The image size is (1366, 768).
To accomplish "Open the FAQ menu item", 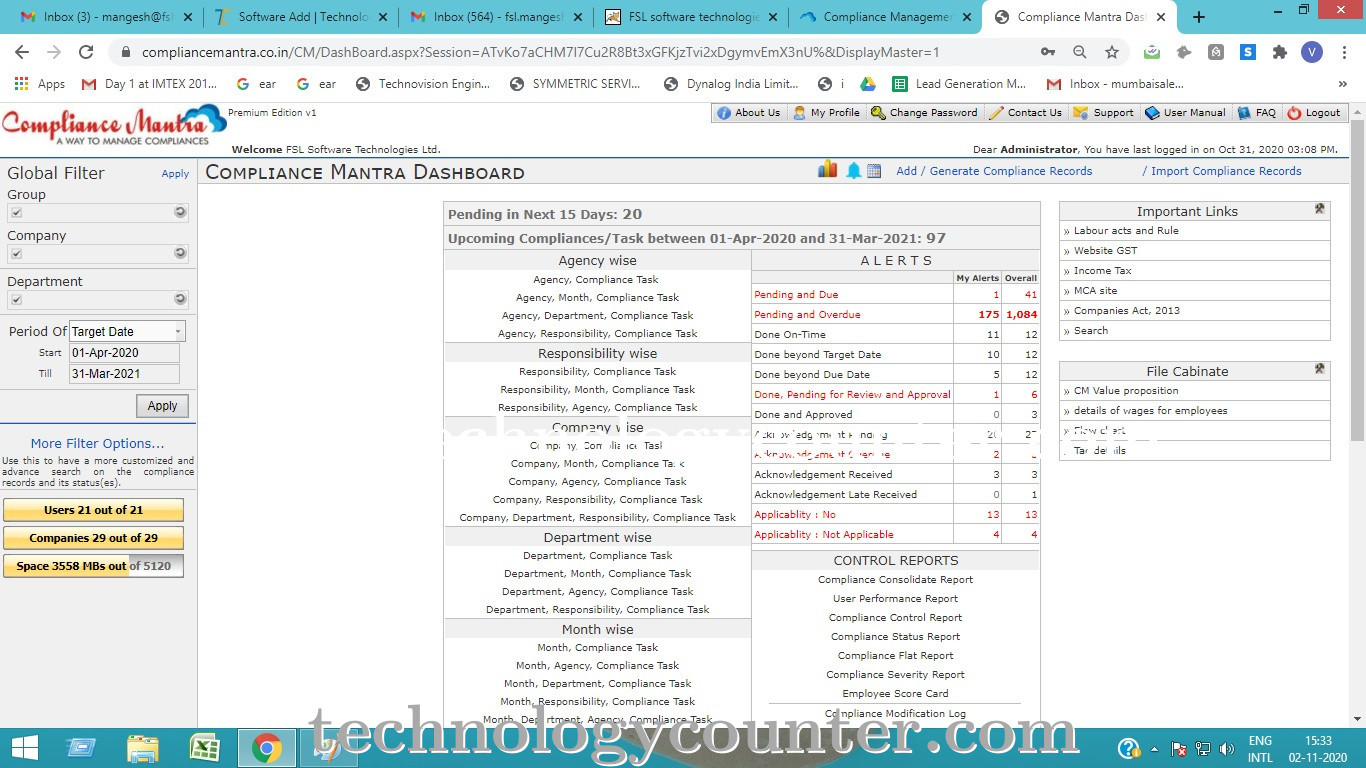I will tap(1257, 113).
